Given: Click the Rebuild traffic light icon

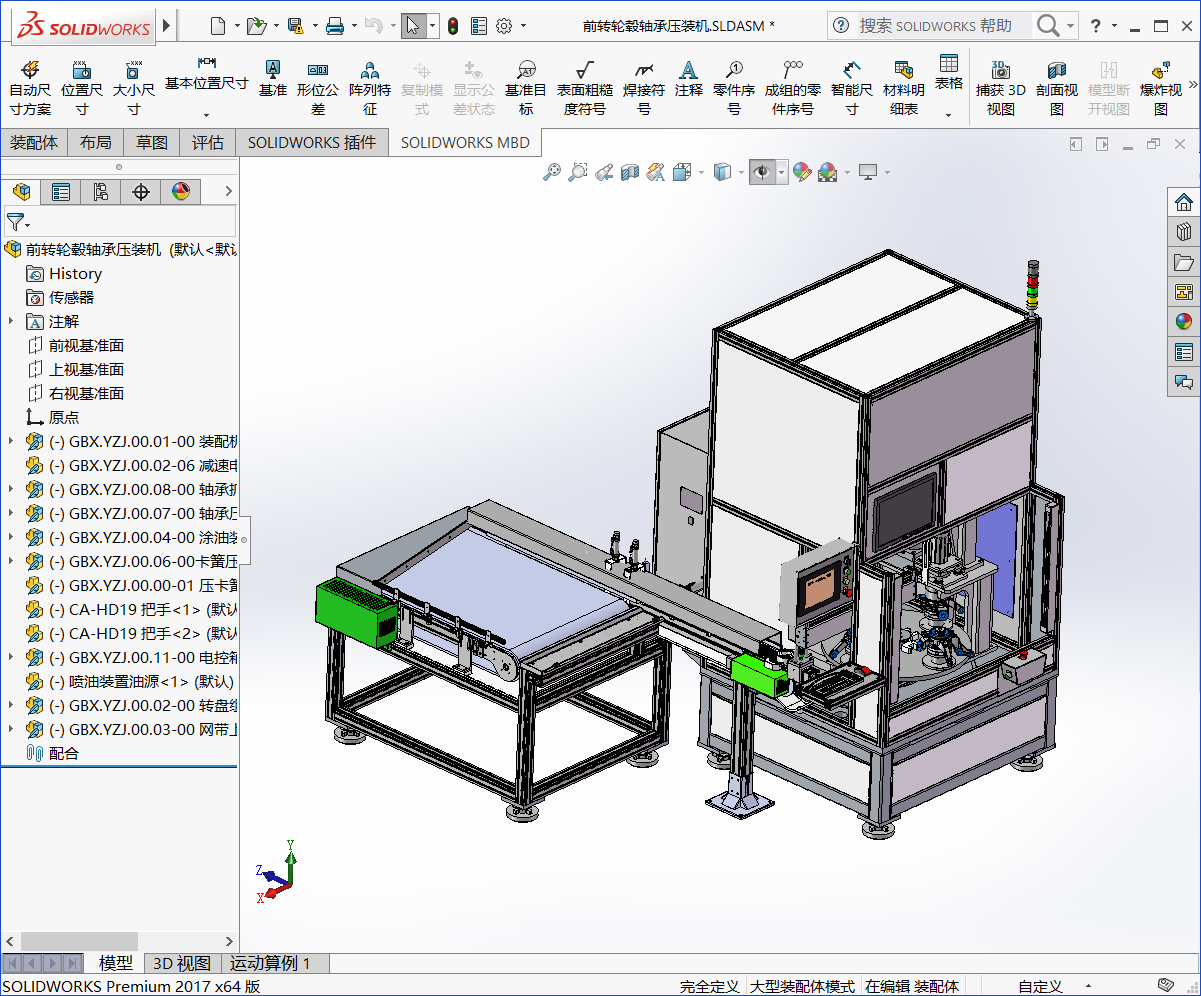Looking at the screenshot, I should [453, 26].
